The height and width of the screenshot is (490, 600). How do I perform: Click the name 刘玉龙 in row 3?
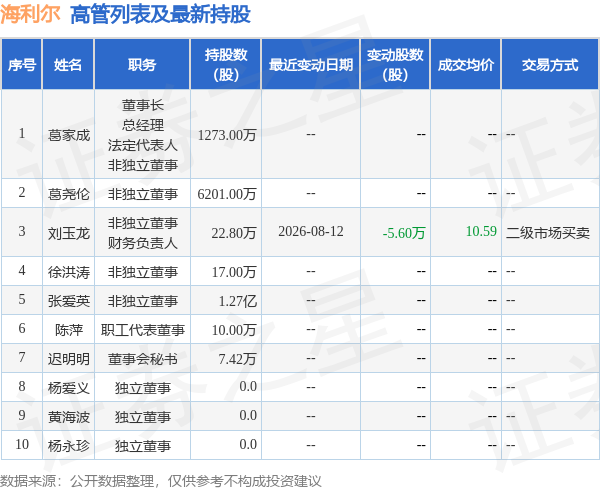pyautogui.click(x=68, y=233)
